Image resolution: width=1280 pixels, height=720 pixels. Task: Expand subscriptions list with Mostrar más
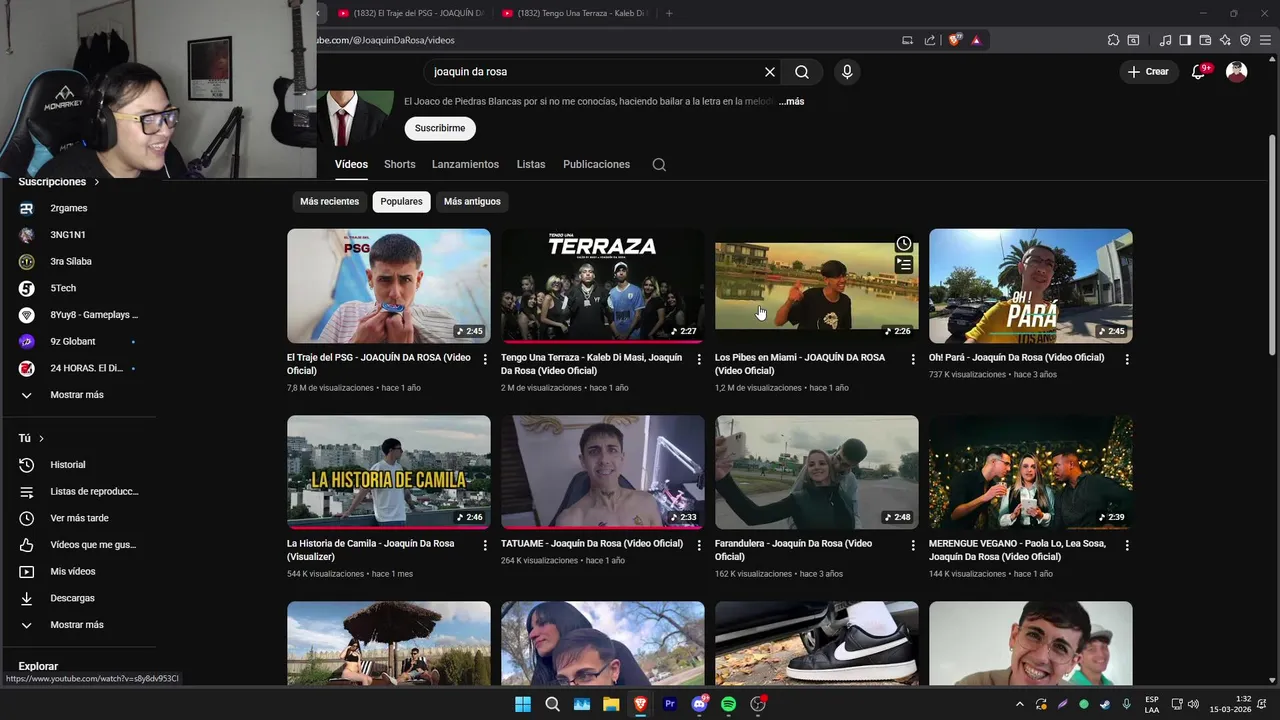[x=78, y=395]
